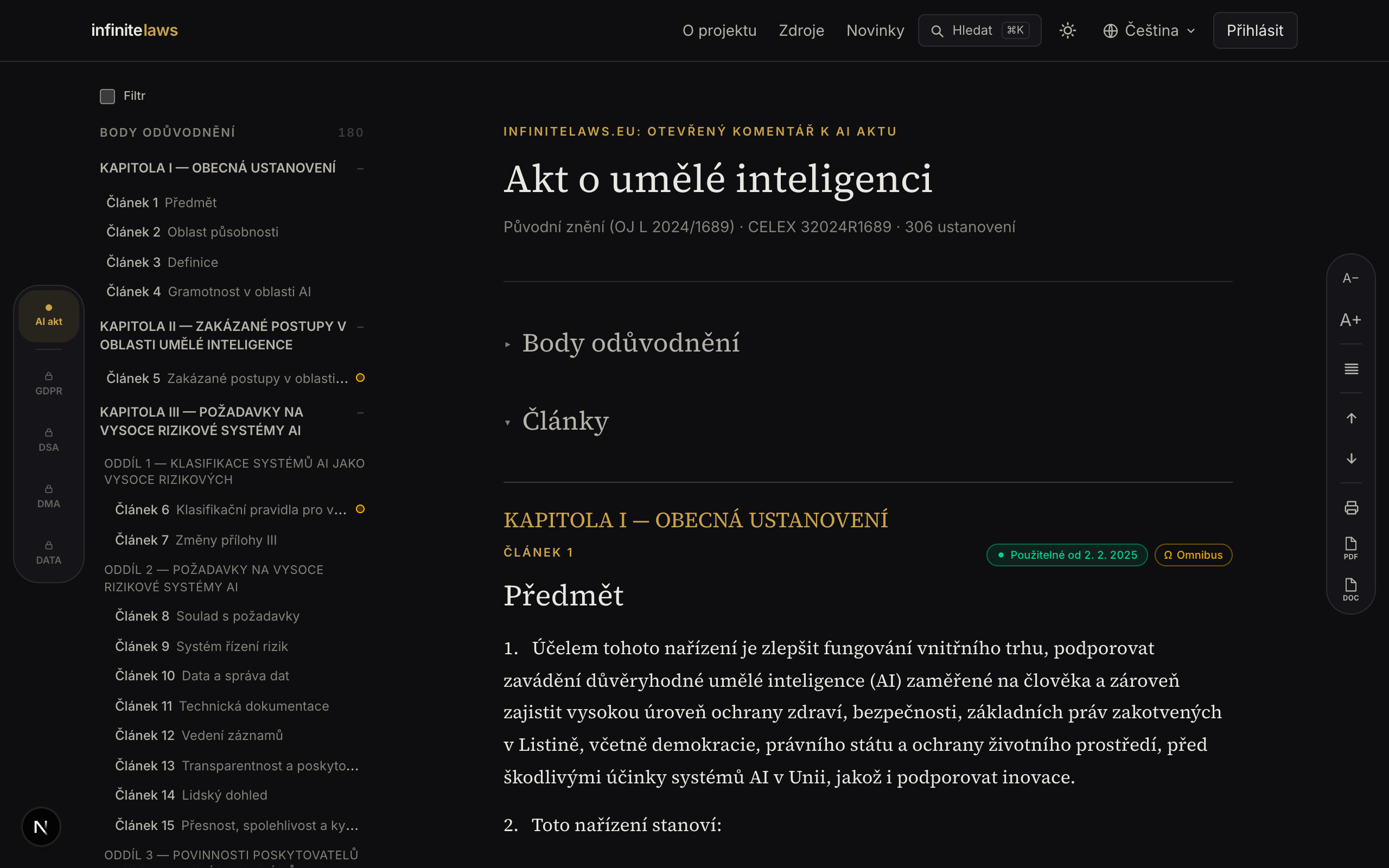Viewport: 1389px width, 868px height.
Task: Click the Omnibus badge
Action: pos(1193,555)
